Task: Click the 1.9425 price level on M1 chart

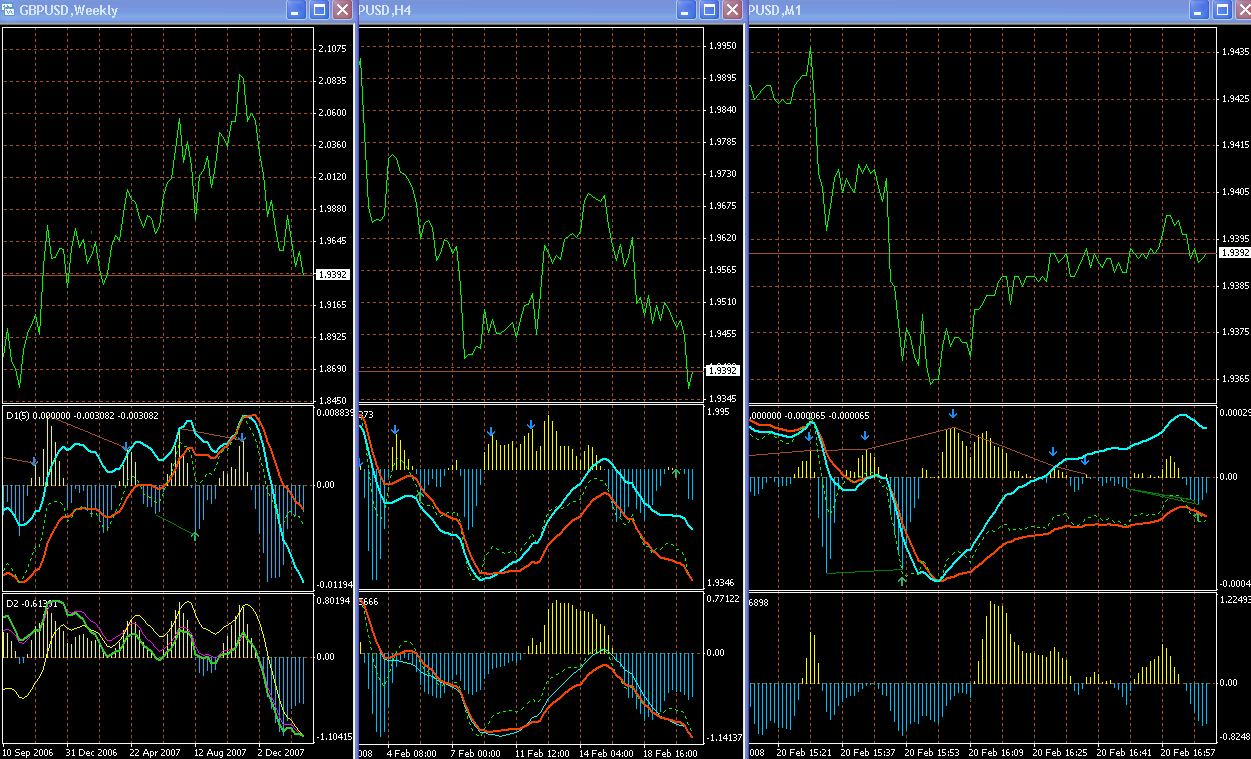Action: [x=1234, y=99]
